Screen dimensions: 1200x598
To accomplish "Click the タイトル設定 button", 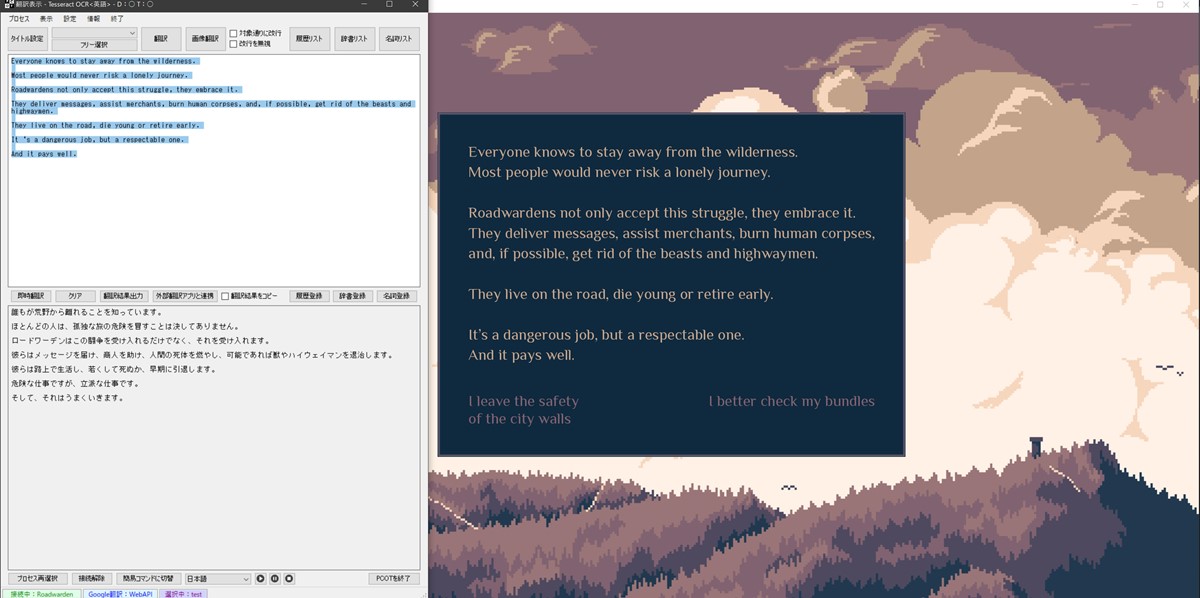I will (x=27, y=39).
